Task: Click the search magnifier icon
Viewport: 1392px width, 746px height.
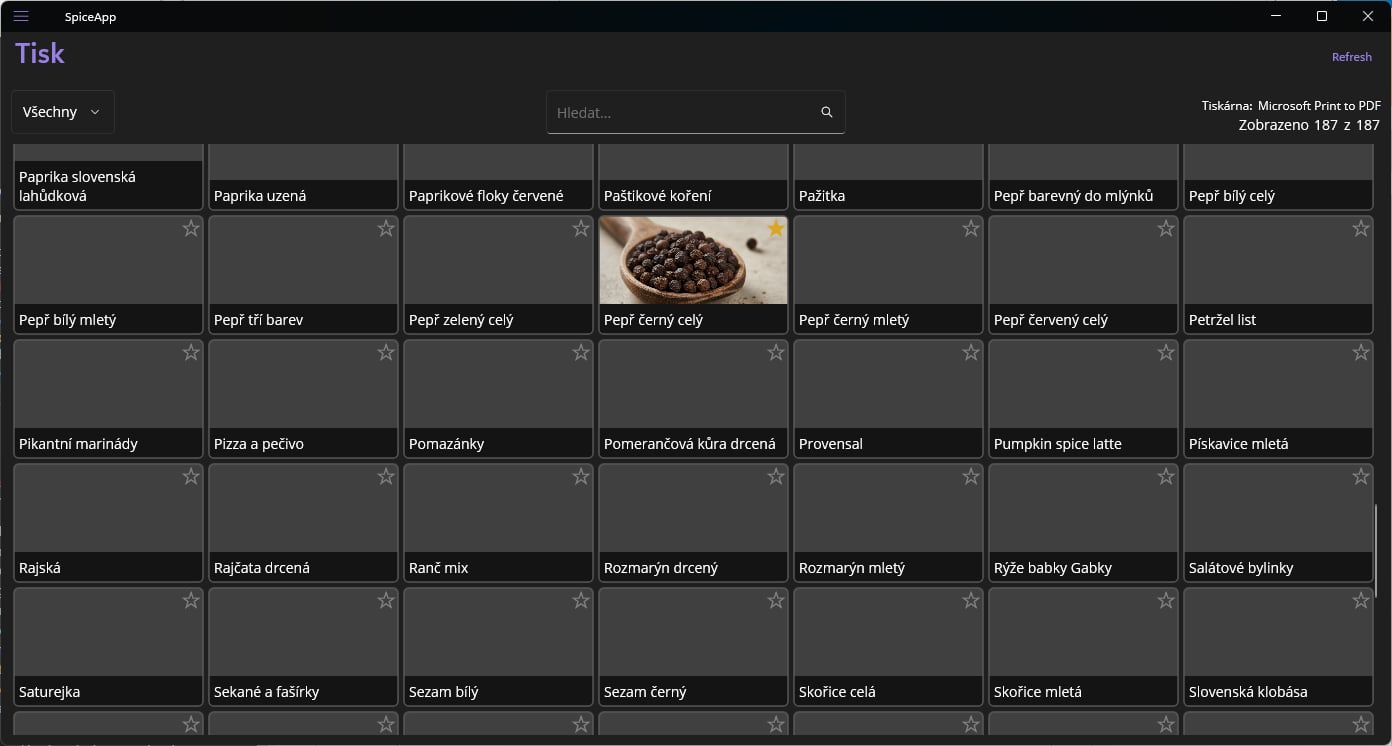Action: tap(826, 112)
